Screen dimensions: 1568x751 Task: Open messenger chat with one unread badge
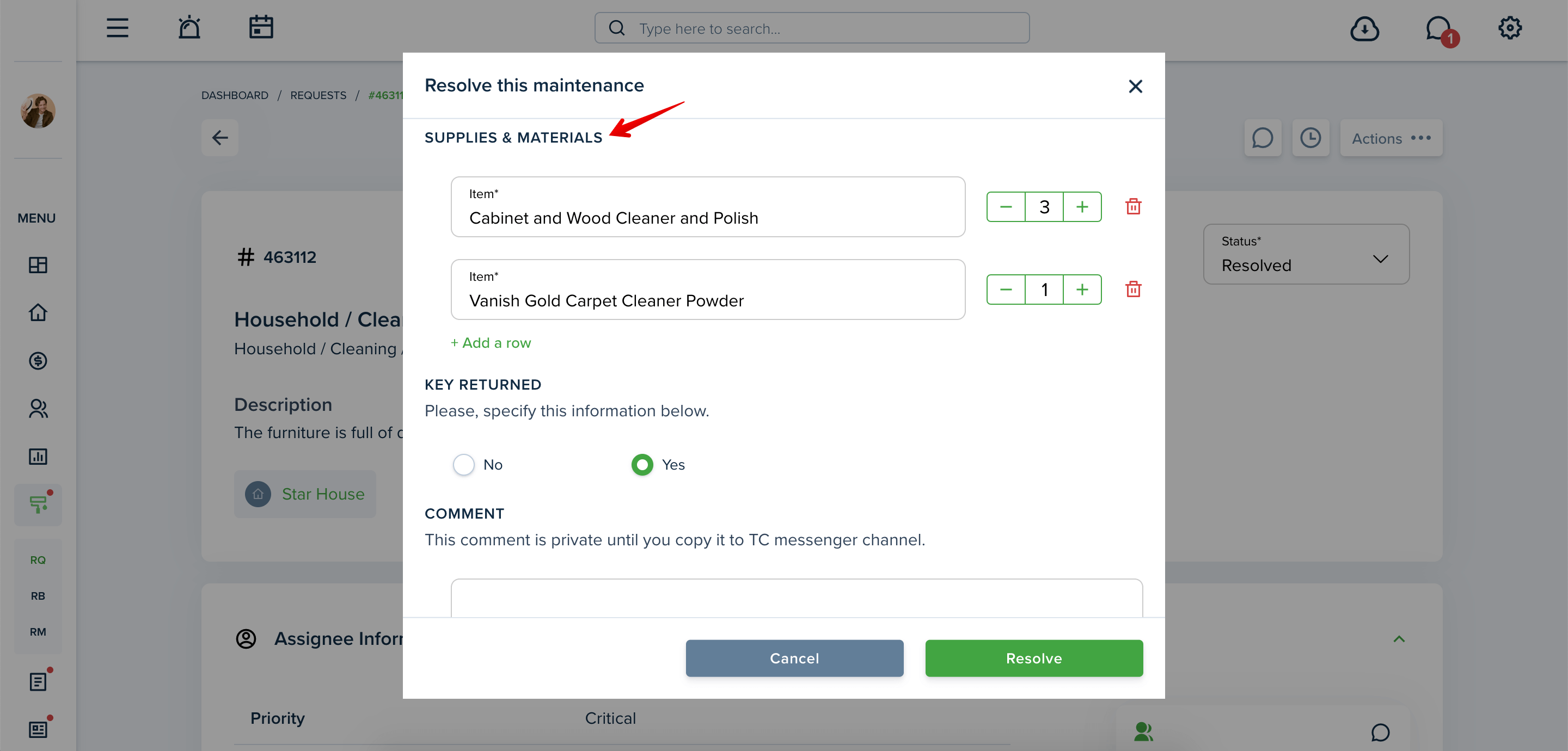tap(1440, 29)
